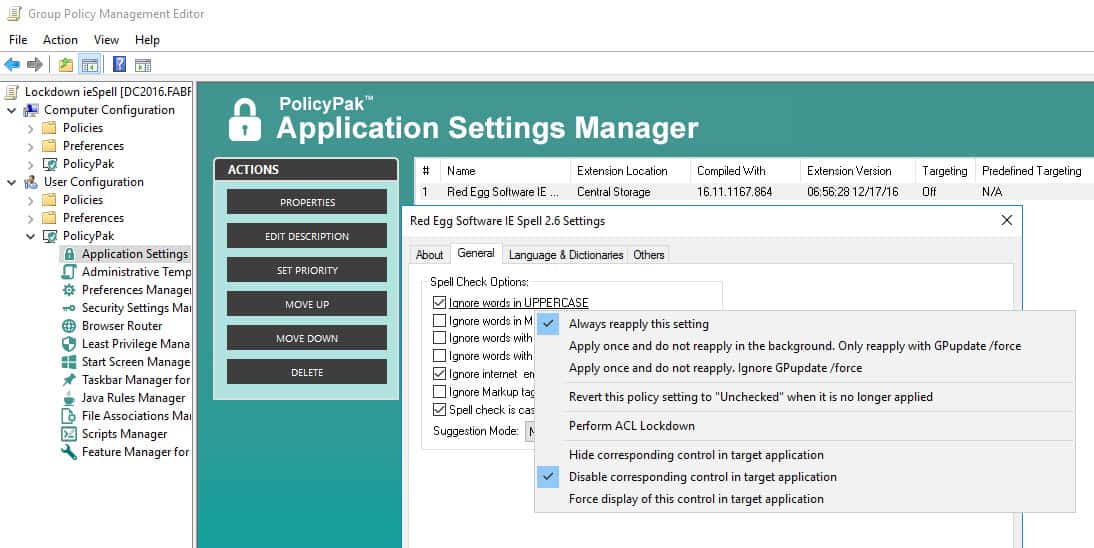Select the Start Screen Manager Windows icon
Image resolution: width=1094 pixels, height=548 pixels.
click(69, 362)
